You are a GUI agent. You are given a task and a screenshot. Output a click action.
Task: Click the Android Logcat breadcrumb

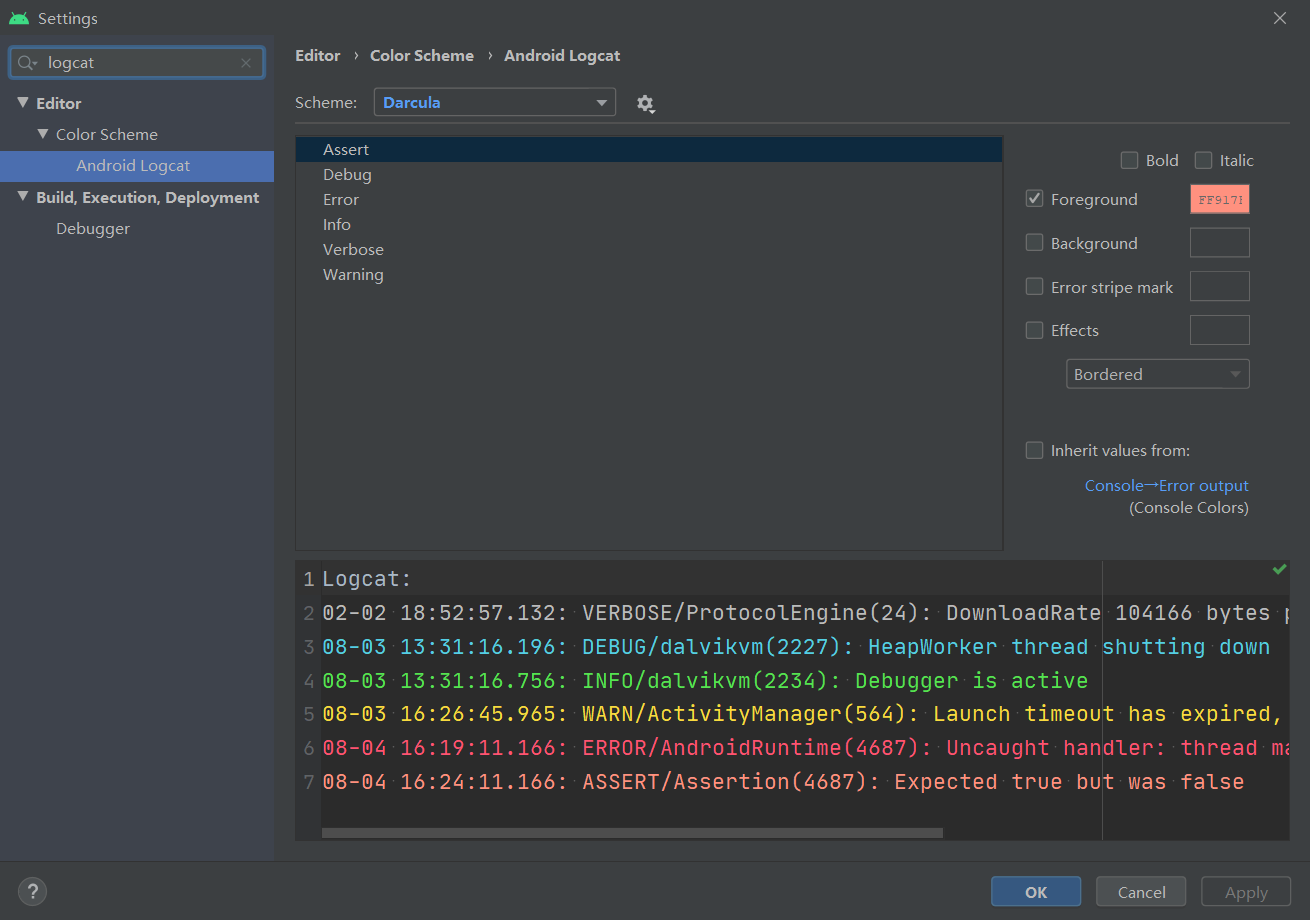[562, 56]
